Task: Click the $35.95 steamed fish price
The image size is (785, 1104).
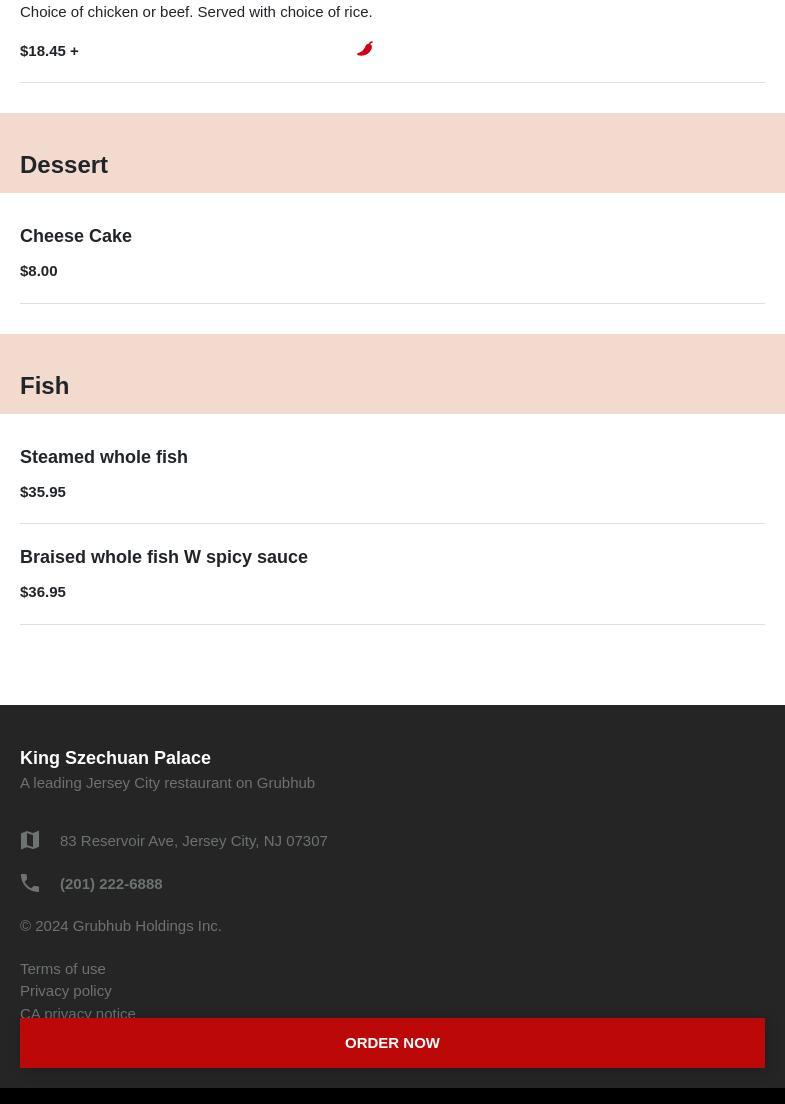Action: click(43, 492)
